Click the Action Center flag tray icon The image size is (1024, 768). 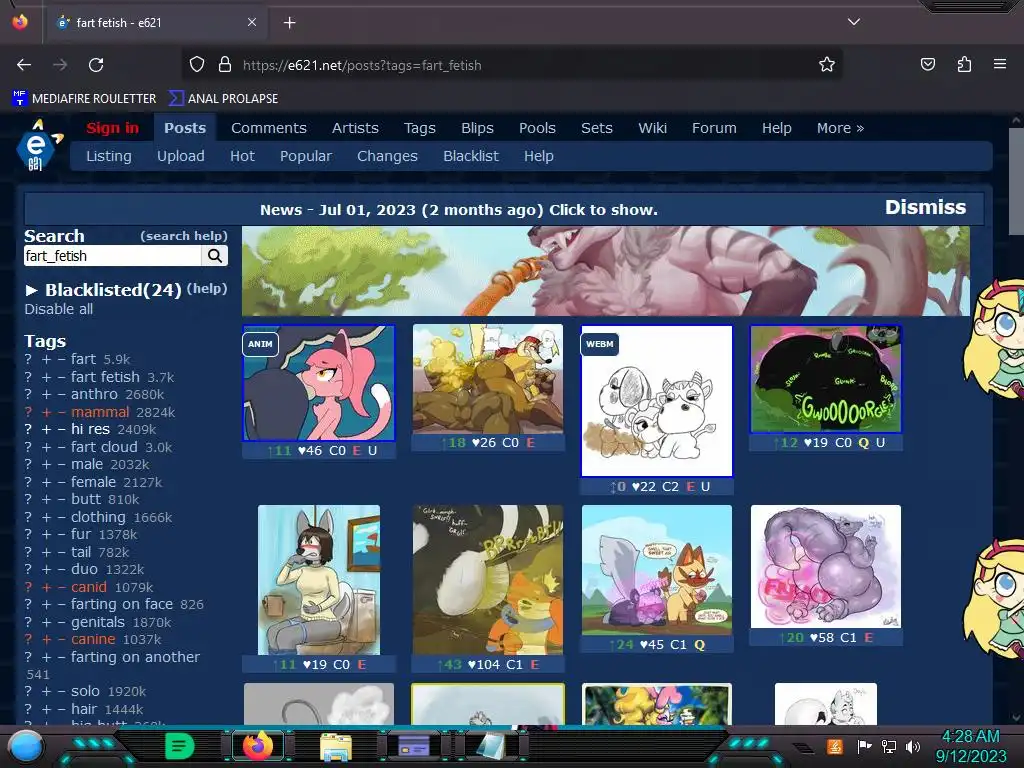(864, 746)
